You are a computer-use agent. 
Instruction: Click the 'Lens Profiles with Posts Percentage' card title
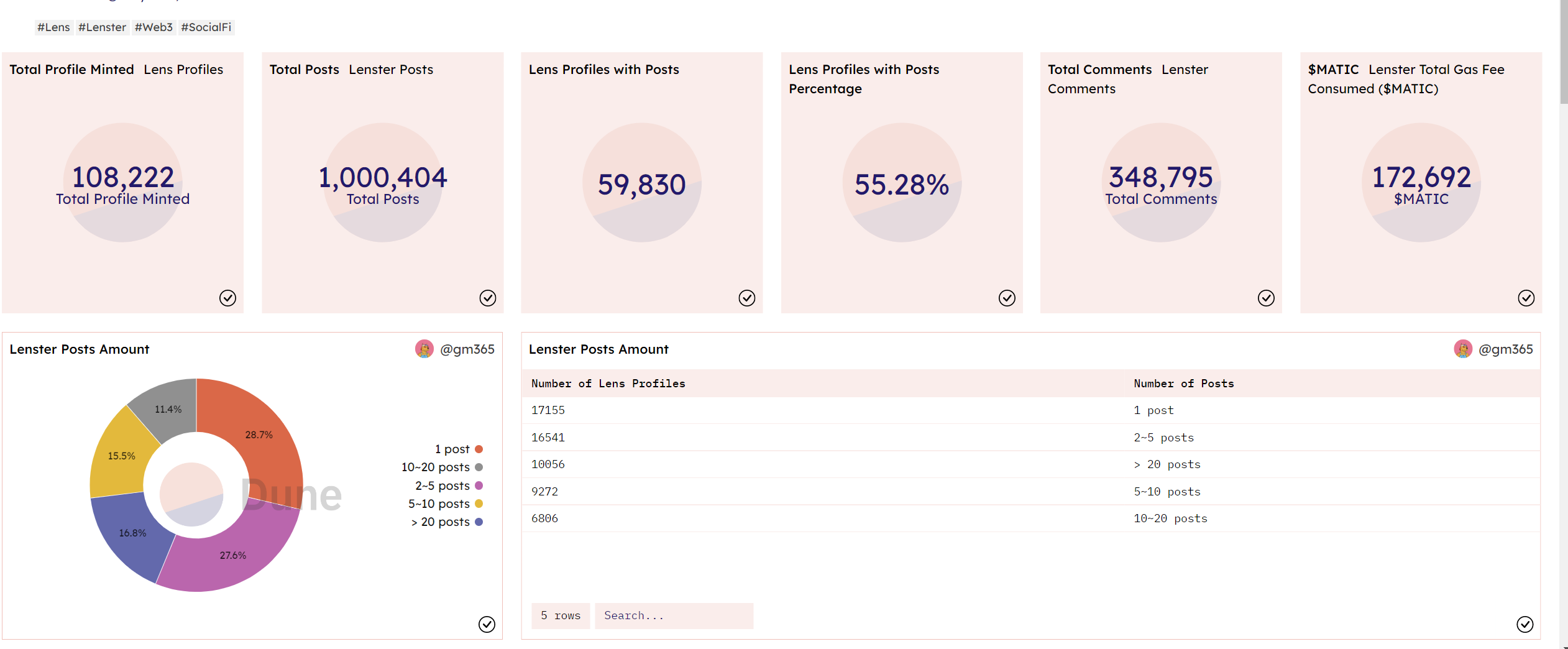pos(863,79)
